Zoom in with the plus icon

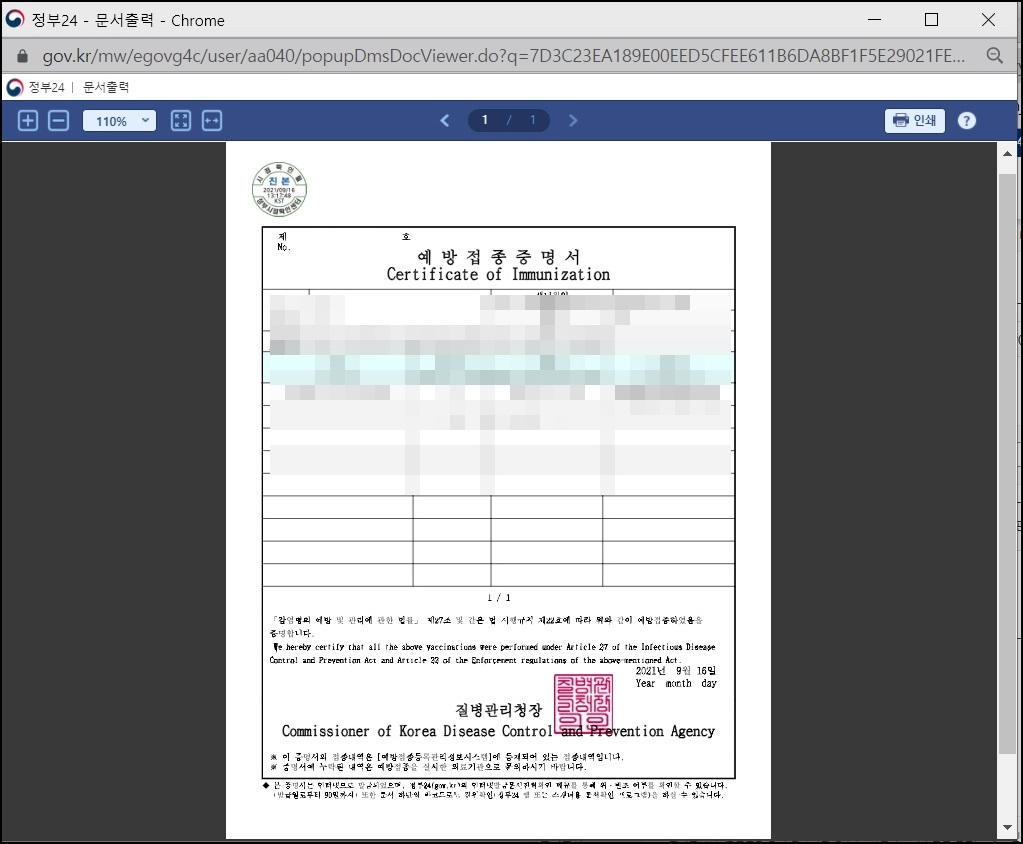click(27, 121)
